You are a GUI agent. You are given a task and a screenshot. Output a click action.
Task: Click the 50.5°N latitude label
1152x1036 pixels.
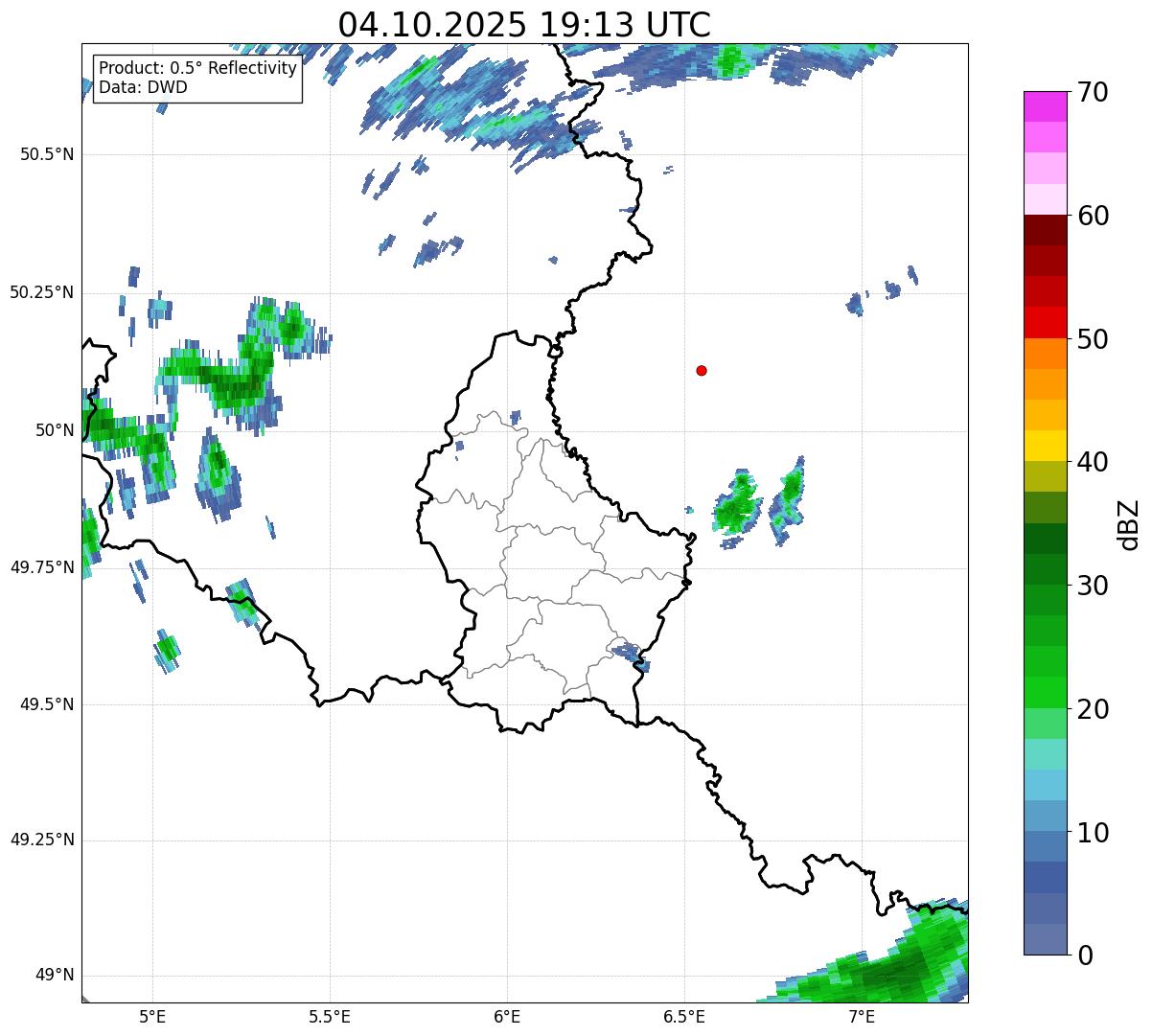point(47,154)
